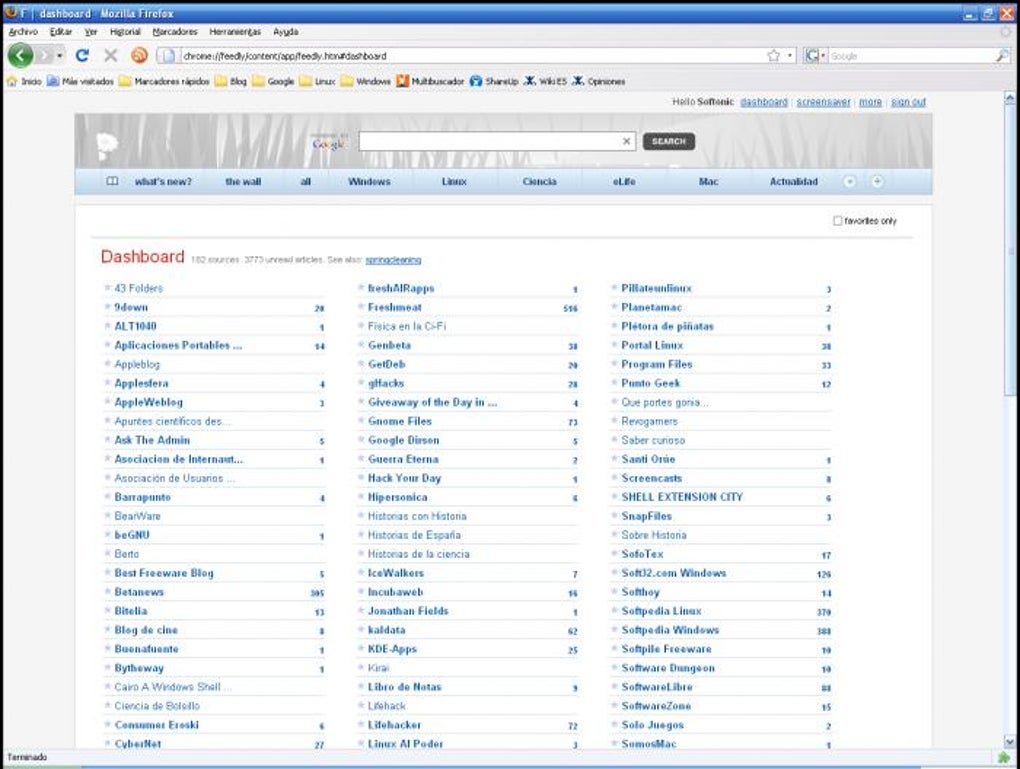This screenshot has width=1020, height=769.
Task: Open the ShareUp bookmark
Action: pos(494,81)
